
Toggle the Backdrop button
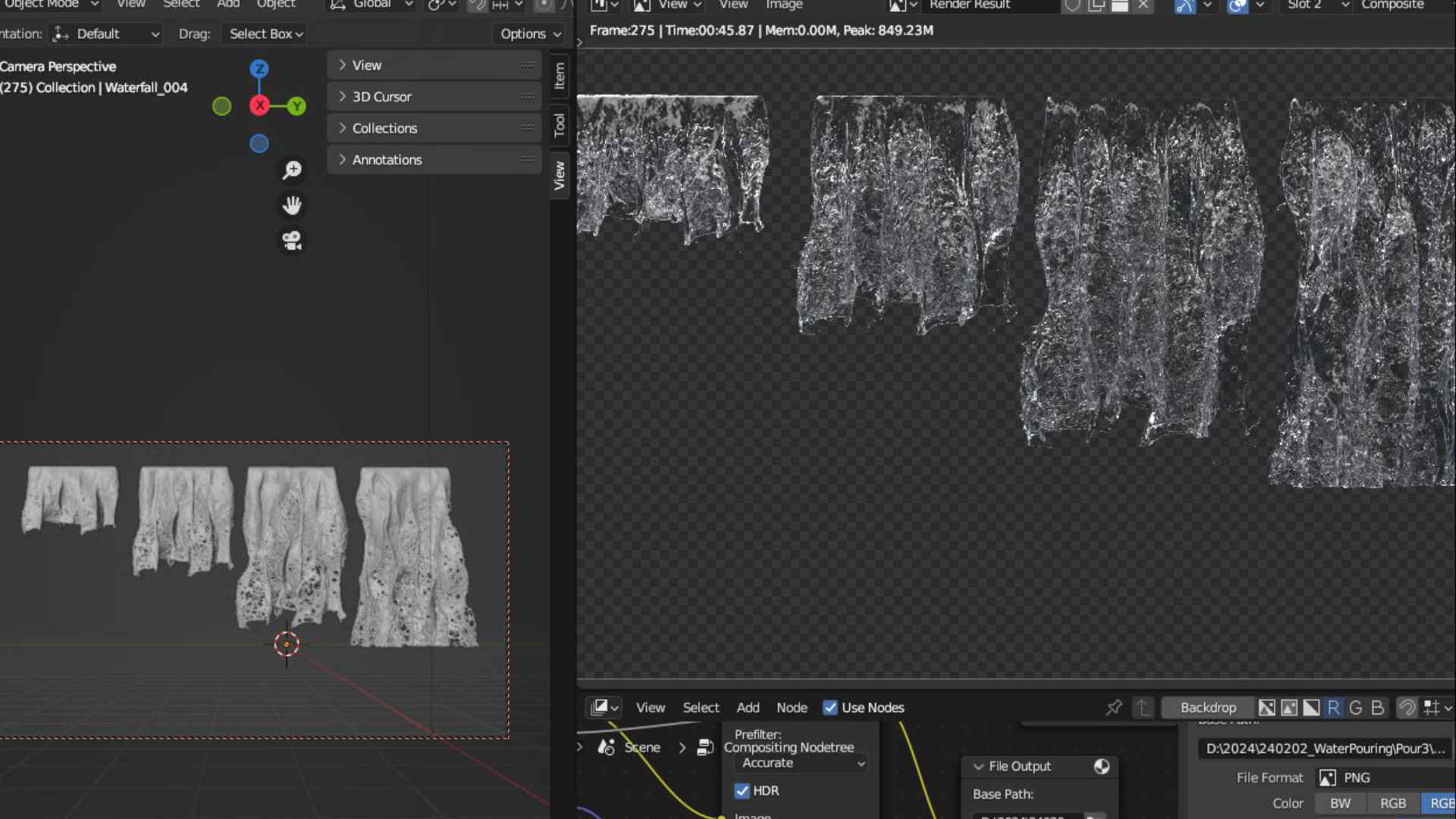pyautogui.click(x=1208, y=708)
